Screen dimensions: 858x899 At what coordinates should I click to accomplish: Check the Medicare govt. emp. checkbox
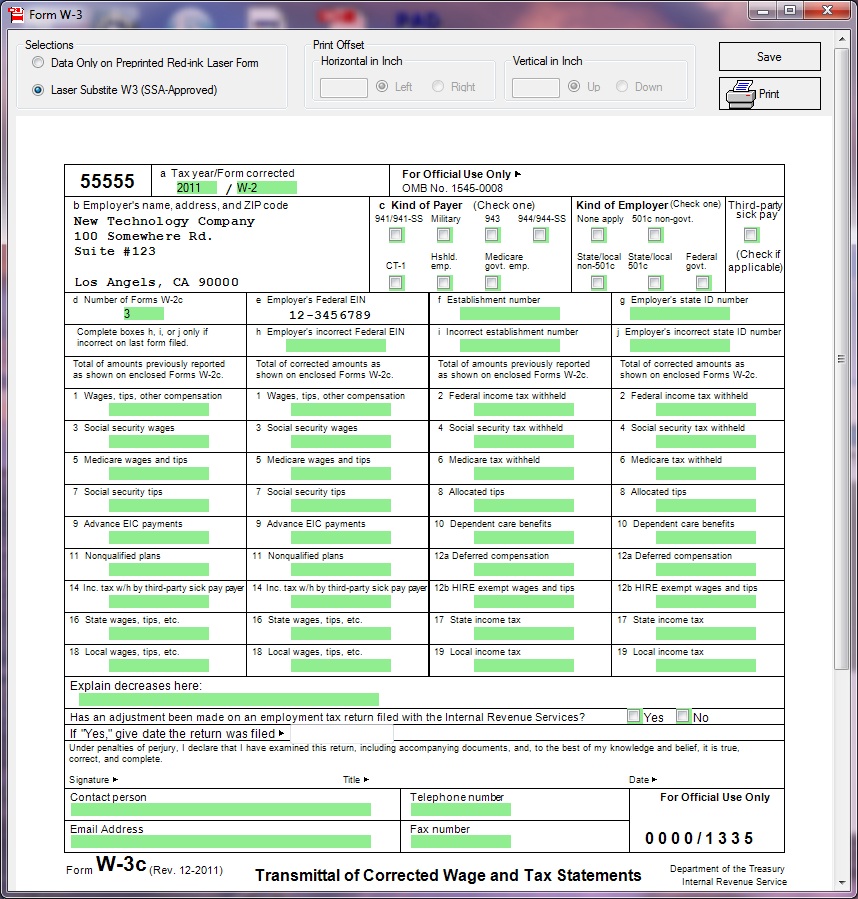pyautogui.click(x=492, y=282)
